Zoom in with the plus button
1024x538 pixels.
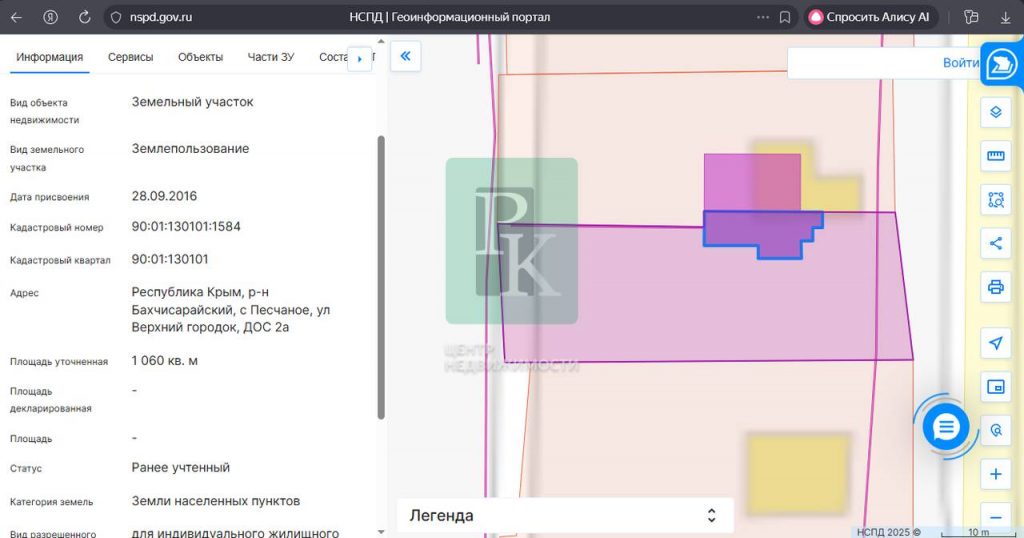coord(995,474)
